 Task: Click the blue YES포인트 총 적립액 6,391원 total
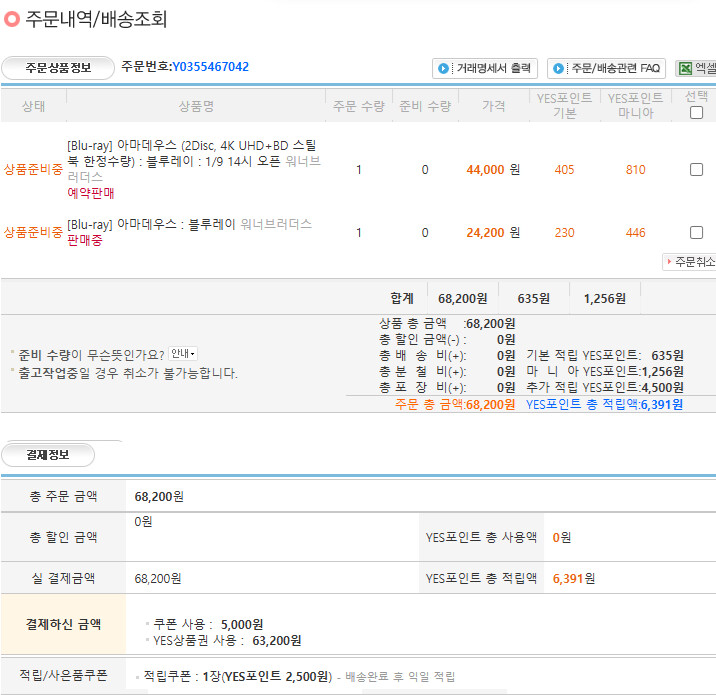pyautogui.click(x=604, y=404)
